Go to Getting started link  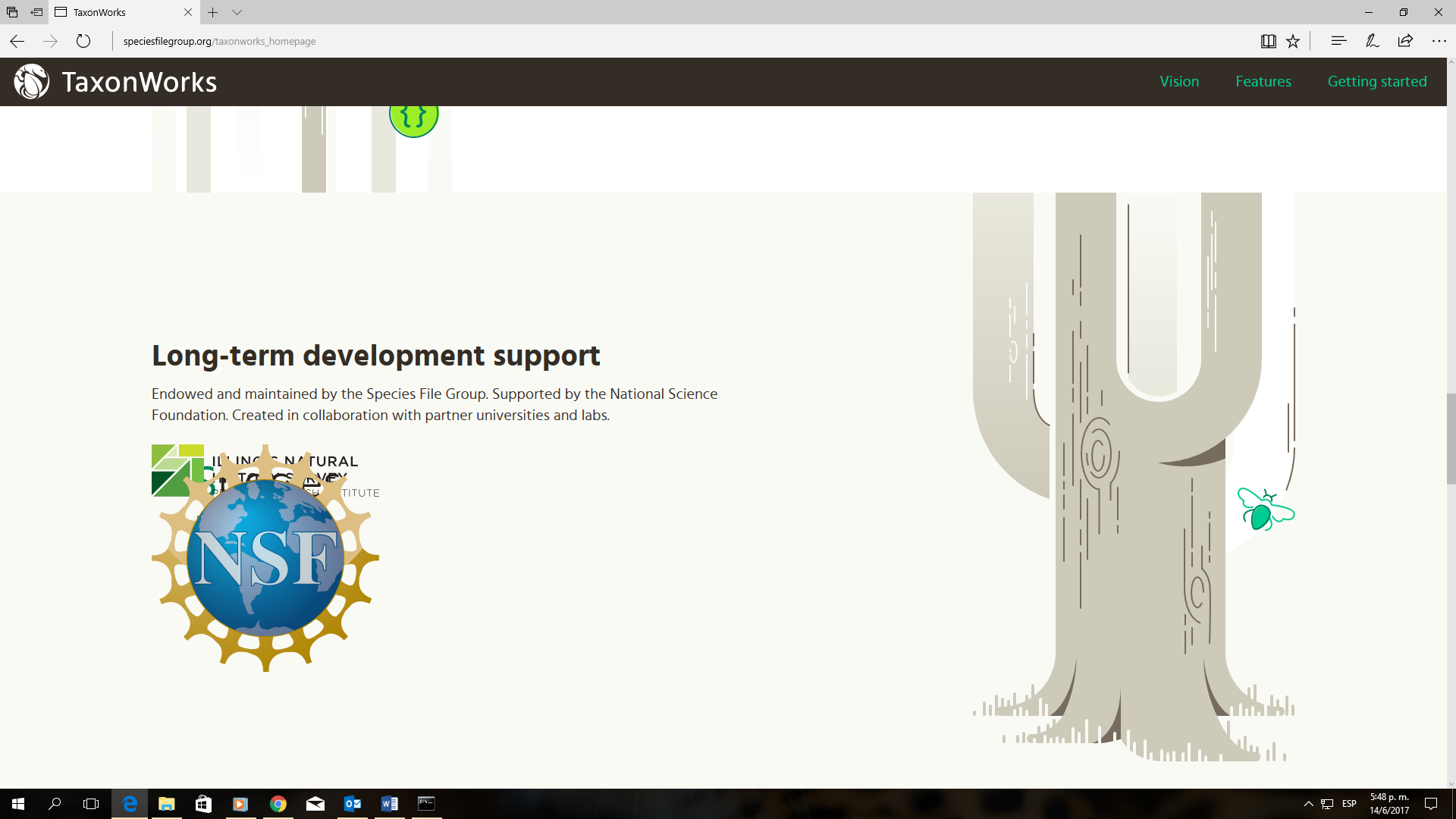pyautogui.click(x=1377, y=81)
